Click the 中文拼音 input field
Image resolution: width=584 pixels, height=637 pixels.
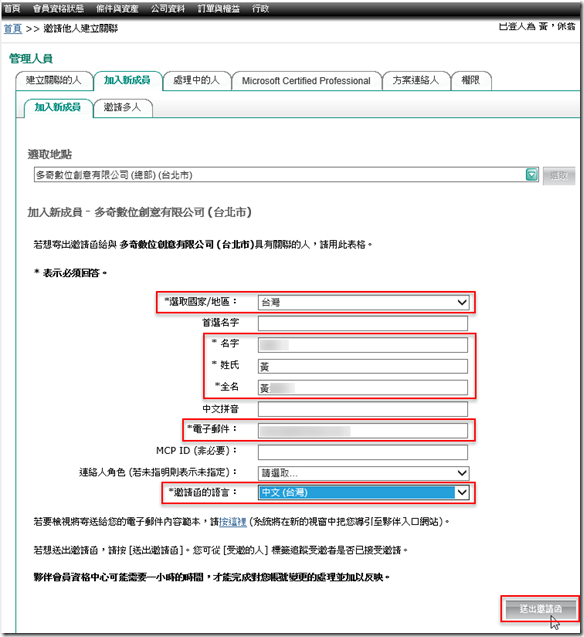[x=363, y=409]
